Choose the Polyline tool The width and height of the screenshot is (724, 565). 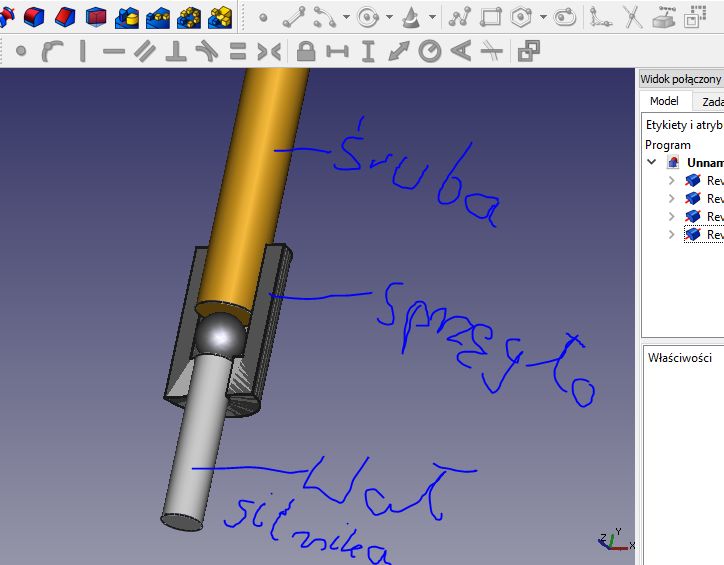(460, 18)
